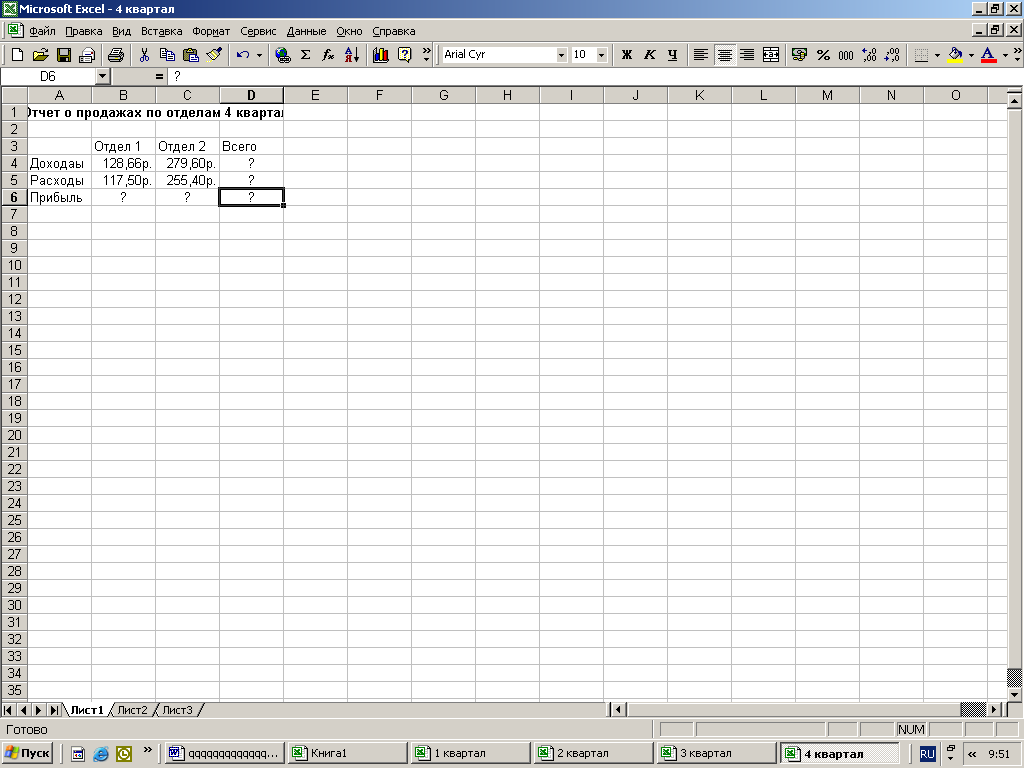Screen dimensions: 1024x768
Task: Toggle bold formatting (Ж)
Action: 626,55
